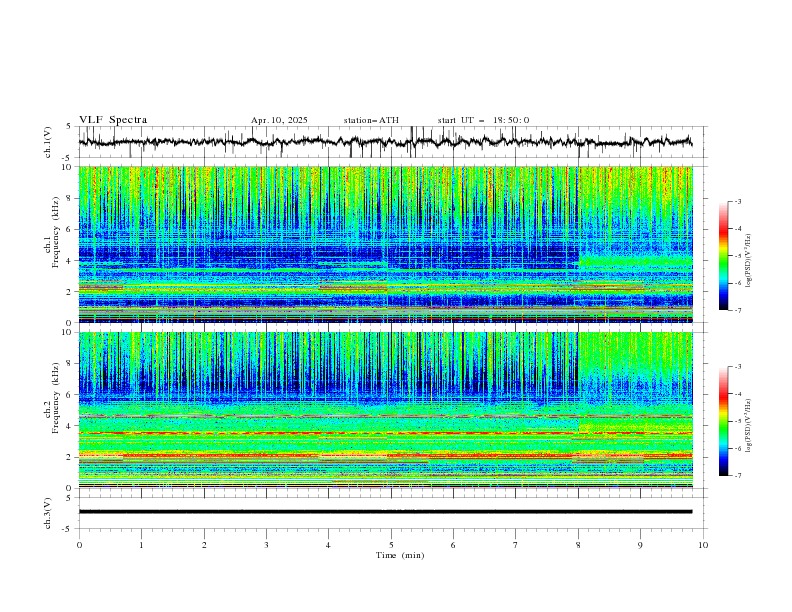The width and height of the screenshot is (792, 612).
Task: Click the log(PSD) label beside ch.1 color bar
Action: pos(749,261)
